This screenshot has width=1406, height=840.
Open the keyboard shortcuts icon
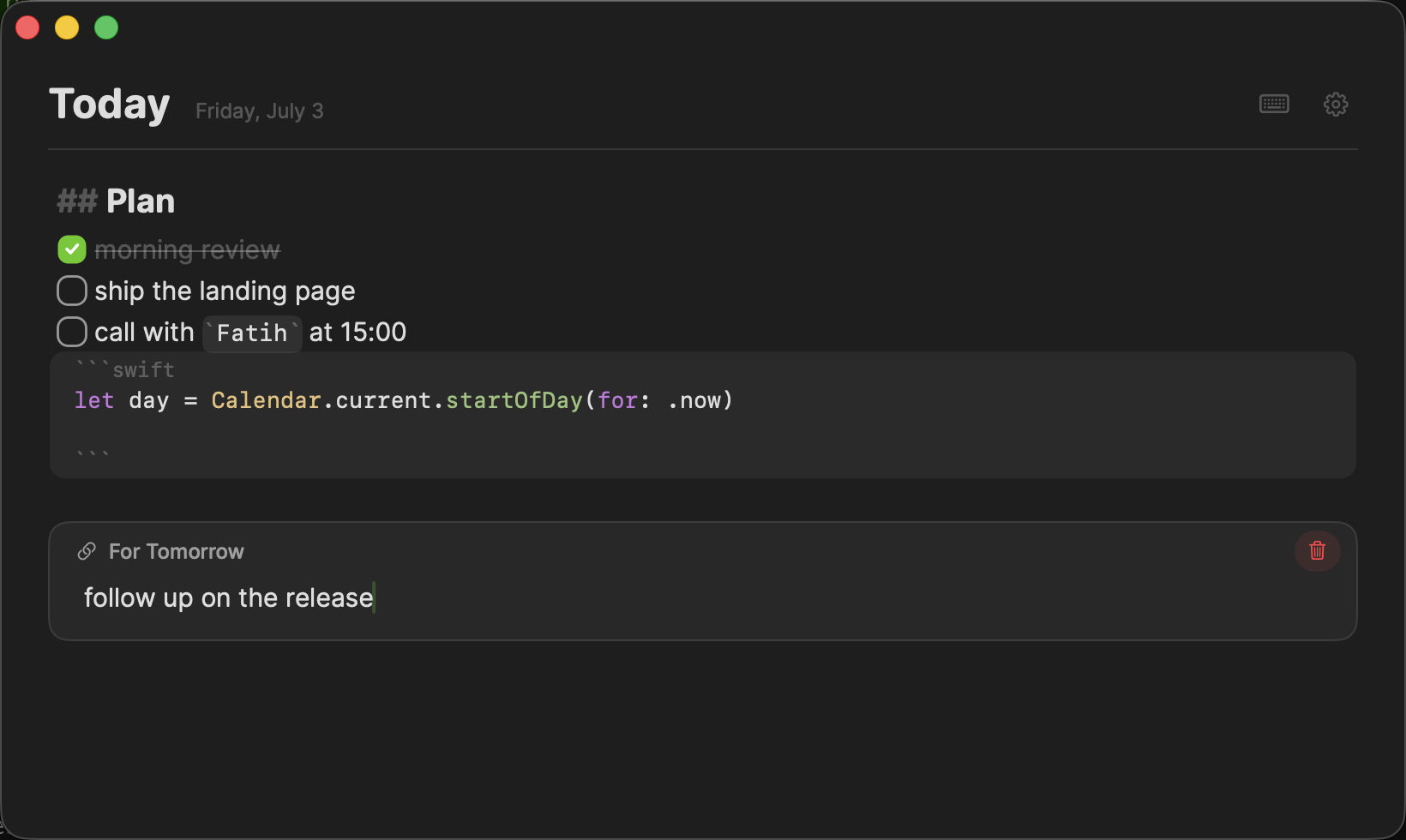click(1274, 104)
